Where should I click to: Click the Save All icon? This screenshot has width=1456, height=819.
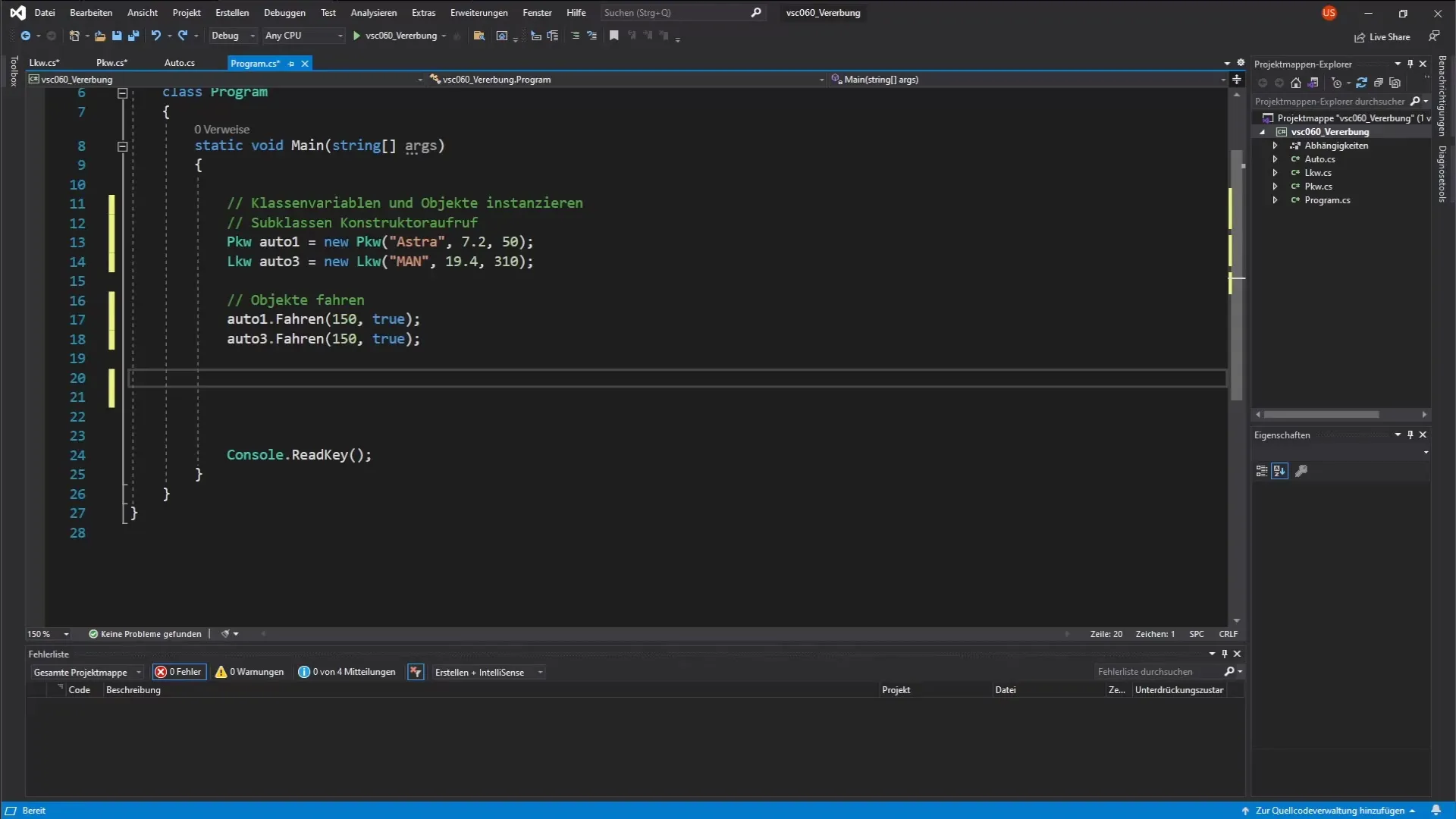[133, 36]
